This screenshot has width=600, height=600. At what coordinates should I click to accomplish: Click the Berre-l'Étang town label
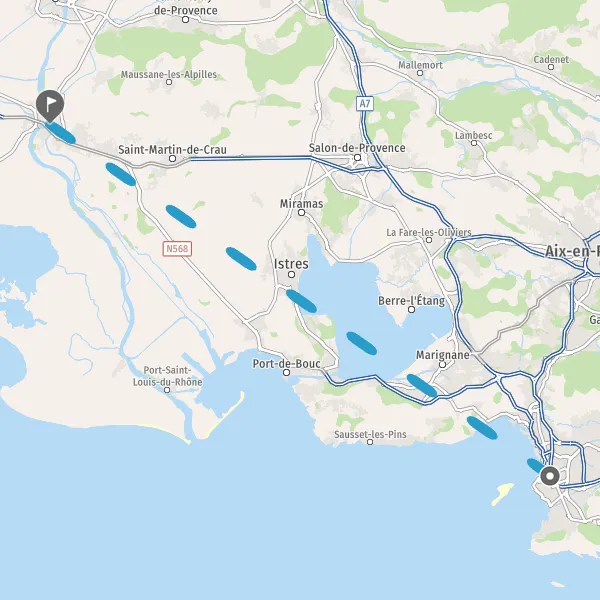[x=412, y=301]
